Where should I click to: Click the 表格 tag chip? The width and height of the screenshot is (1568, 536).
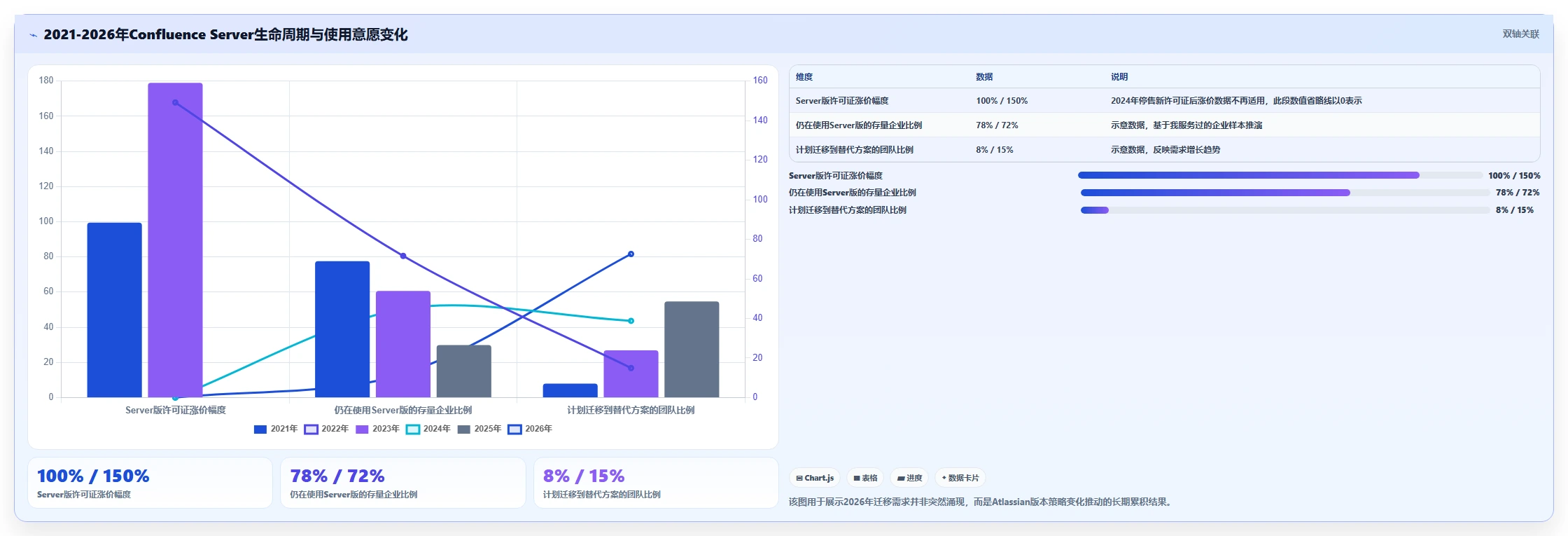click(x=865, y=478)
